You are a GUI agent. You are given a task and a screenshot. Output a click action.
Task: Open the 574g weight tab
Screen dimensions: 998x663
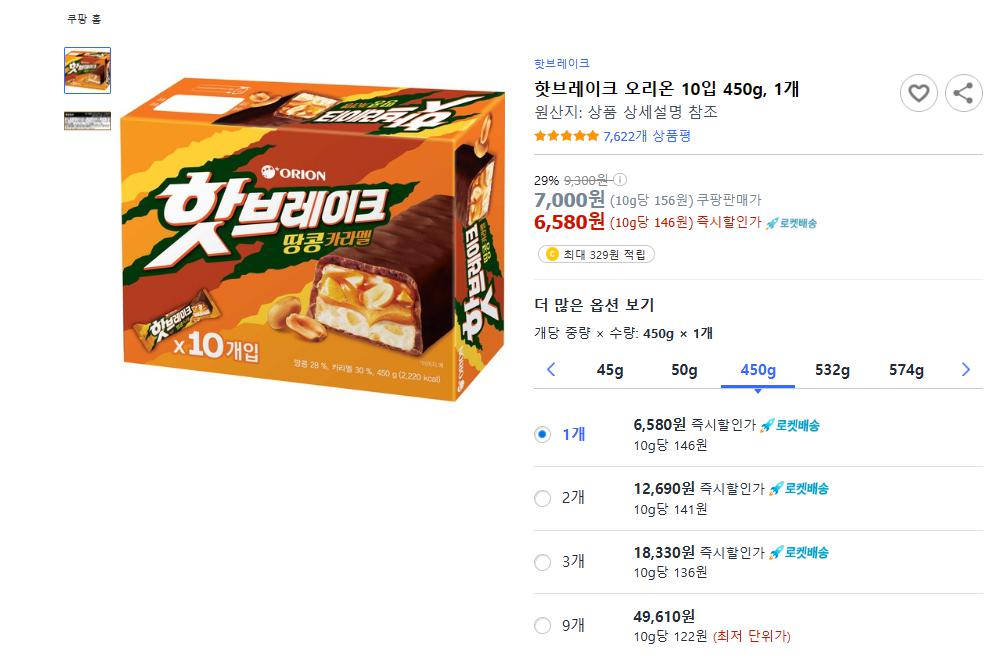(x=906, y=370)
